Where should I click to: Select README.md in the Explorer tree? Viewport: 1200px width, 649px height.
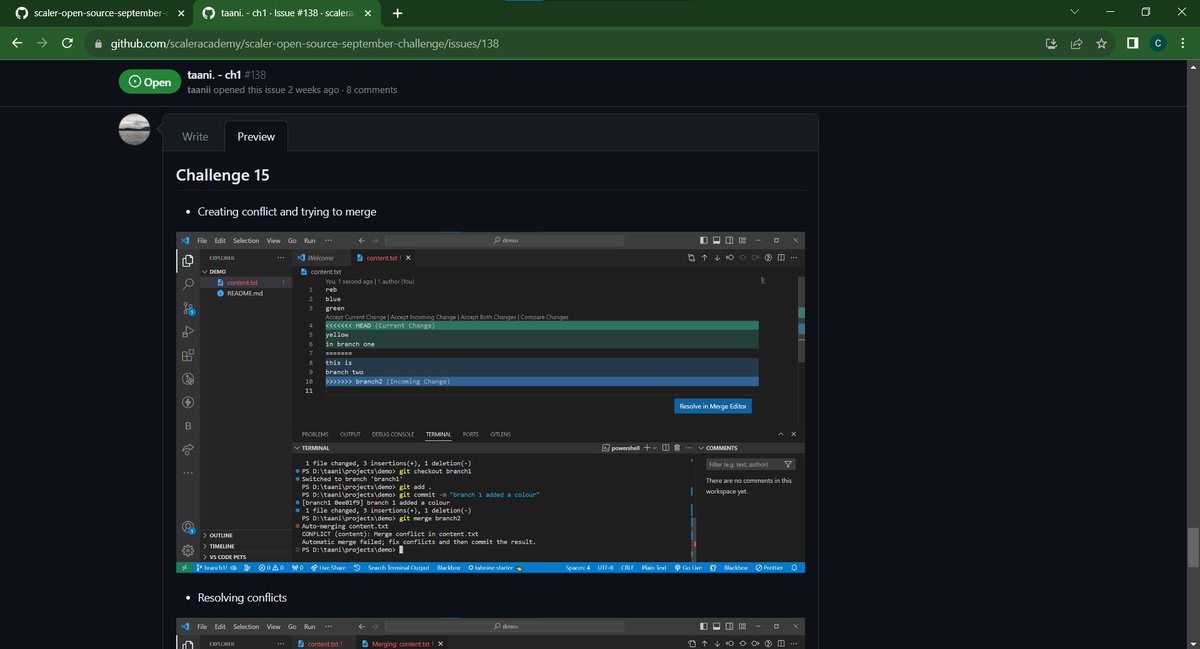coord(245,293)
